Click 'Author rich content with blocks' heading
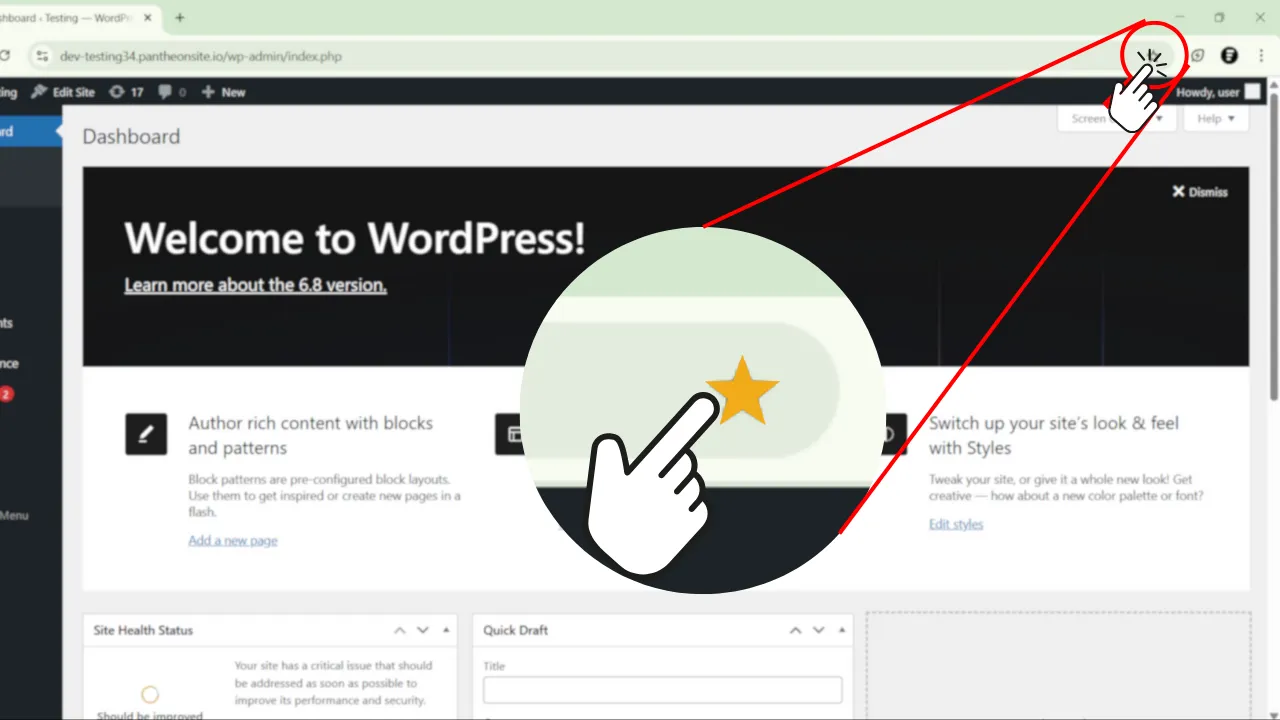1280x720 pixels. [x=311, y=435]
